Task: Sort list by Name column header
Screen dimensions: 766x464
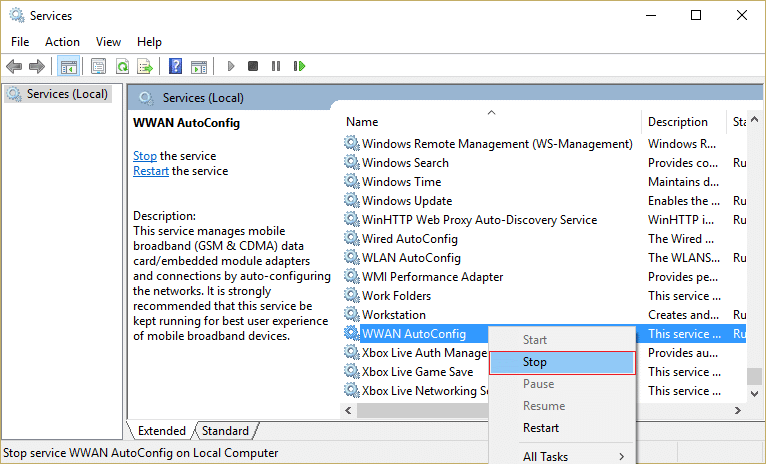Action: click(362, 122)
